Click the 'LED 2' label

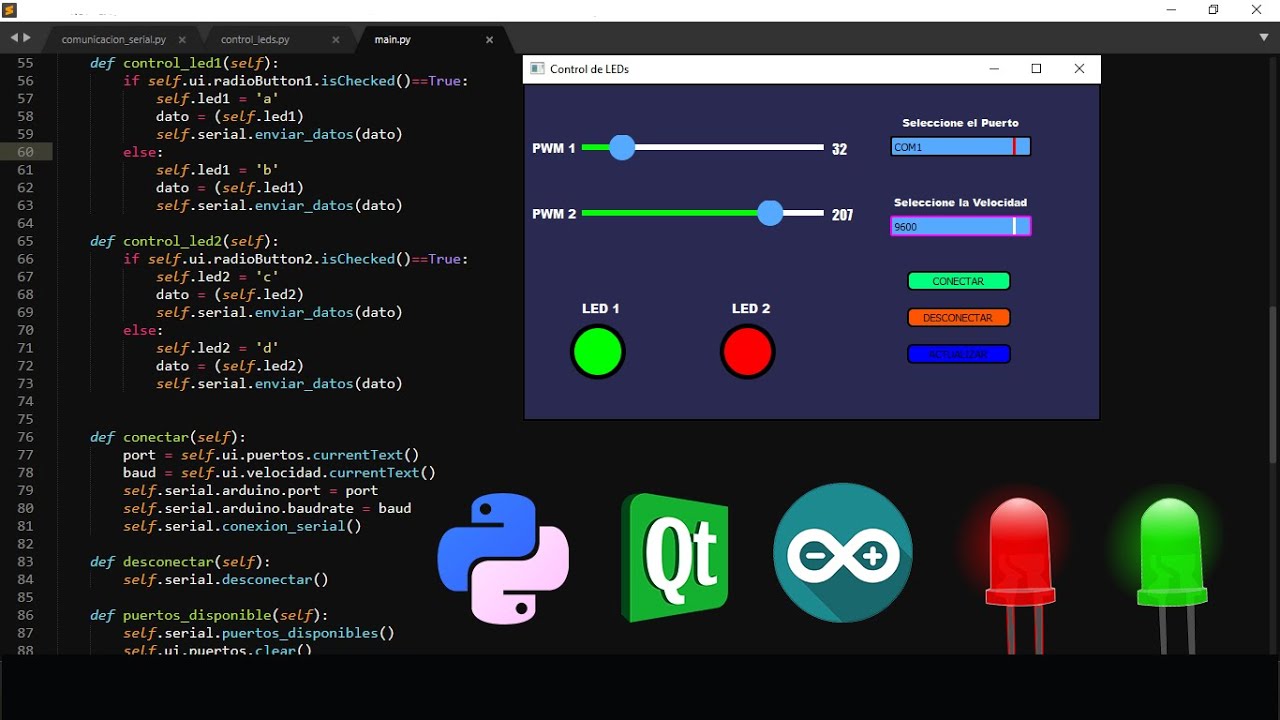pos(751,309)
